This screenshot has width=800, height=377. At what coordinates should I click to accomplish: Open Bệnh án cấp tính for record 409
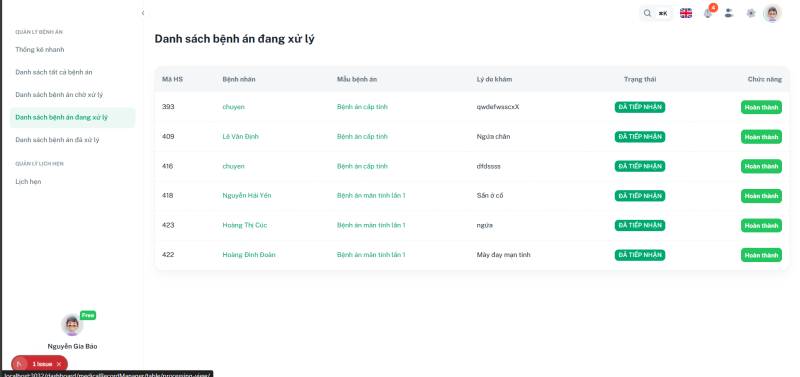pos(362,136)
